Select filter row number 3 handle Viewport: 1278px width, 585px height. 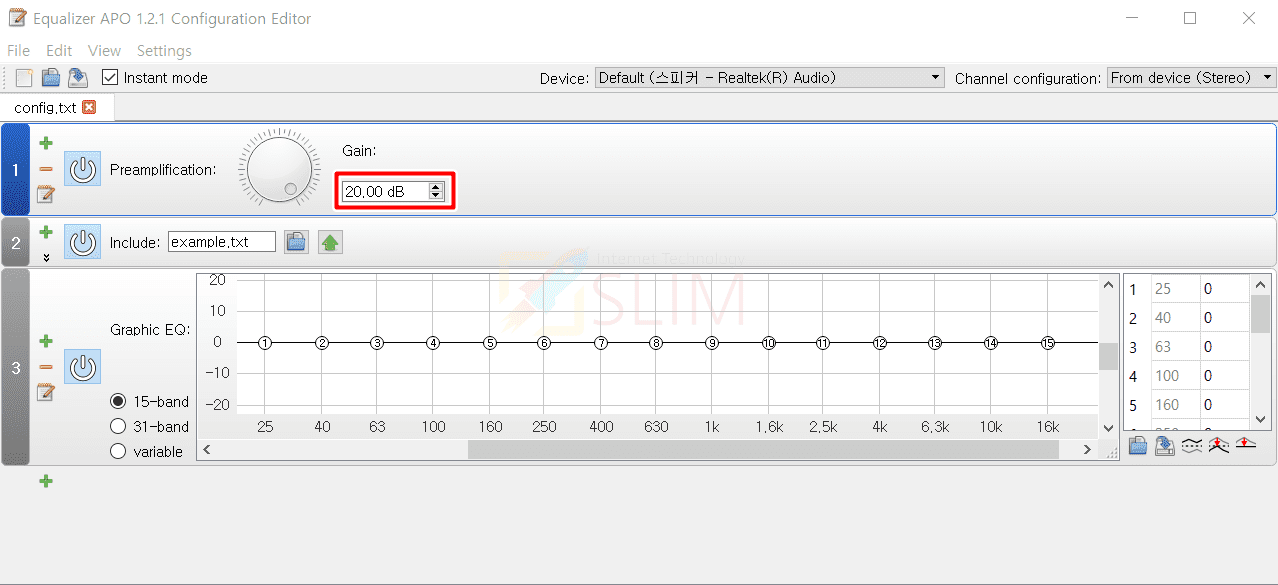pyautogui.click(x=15, y=367)
